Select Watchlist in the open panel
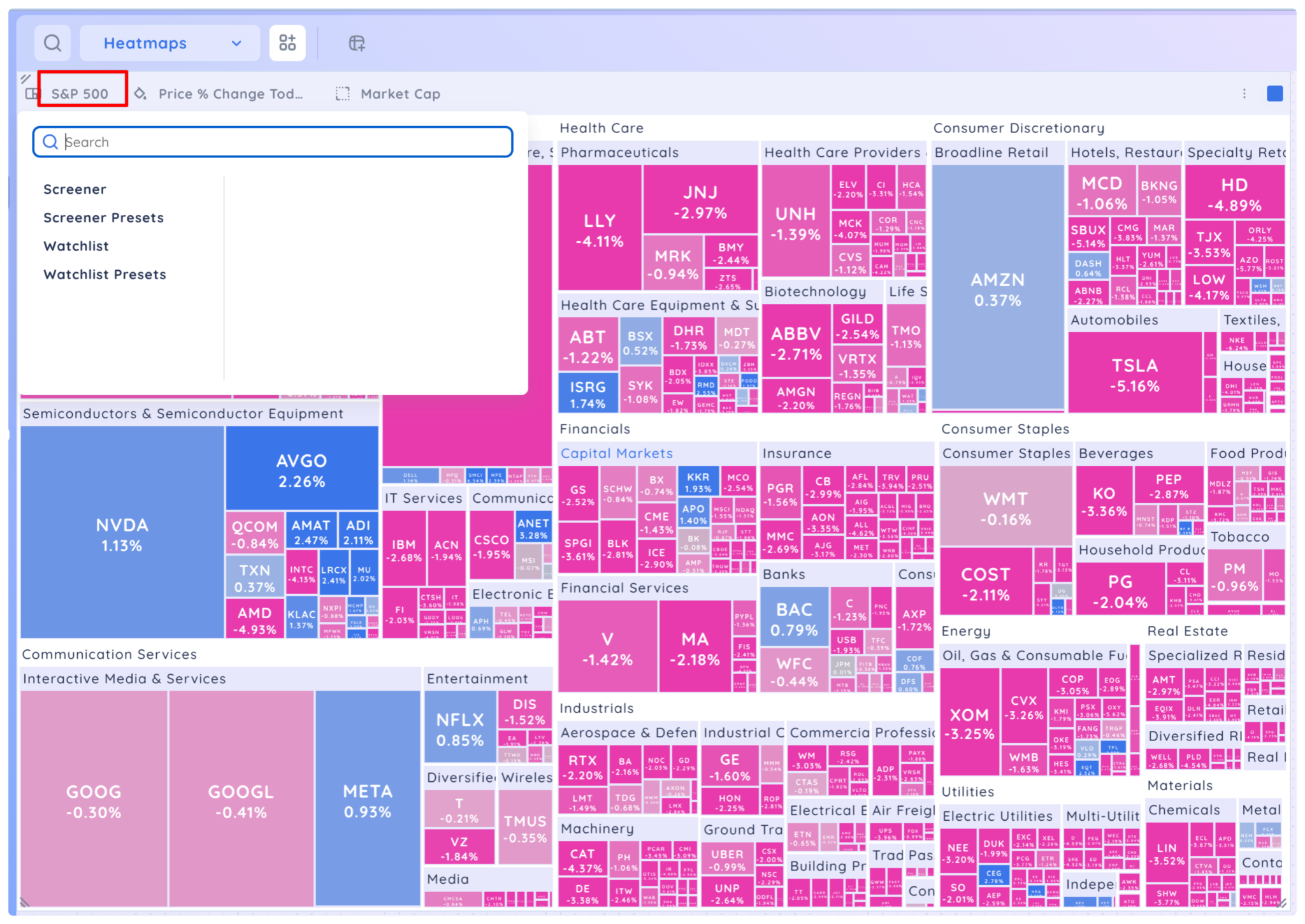The height and width of the screenshot is (924, 1305). (x=76, y=246)
